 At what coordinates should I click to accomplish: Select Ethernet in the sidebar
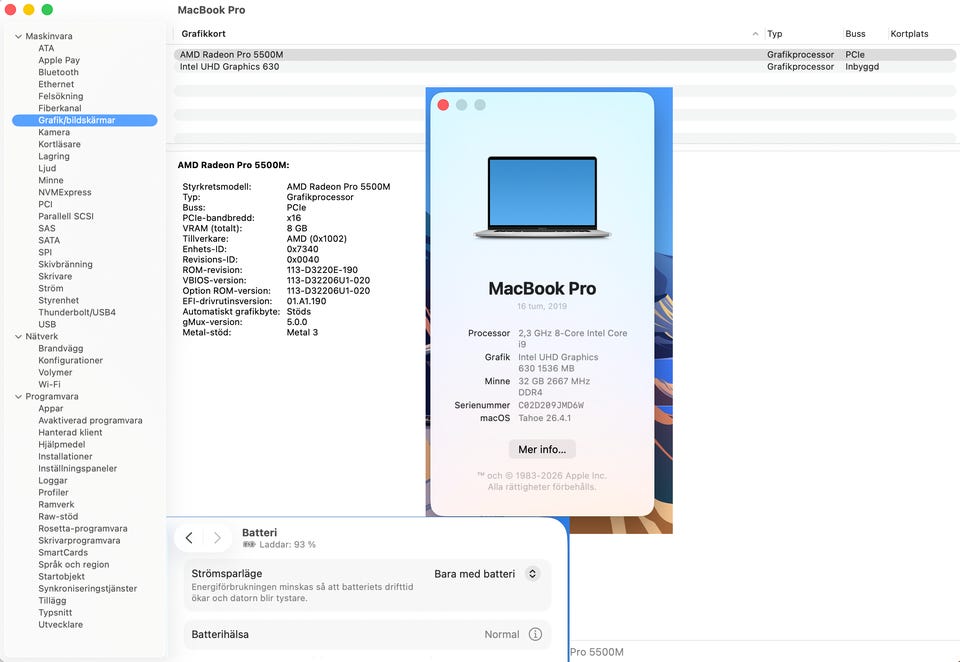click(x=56, y=85)
